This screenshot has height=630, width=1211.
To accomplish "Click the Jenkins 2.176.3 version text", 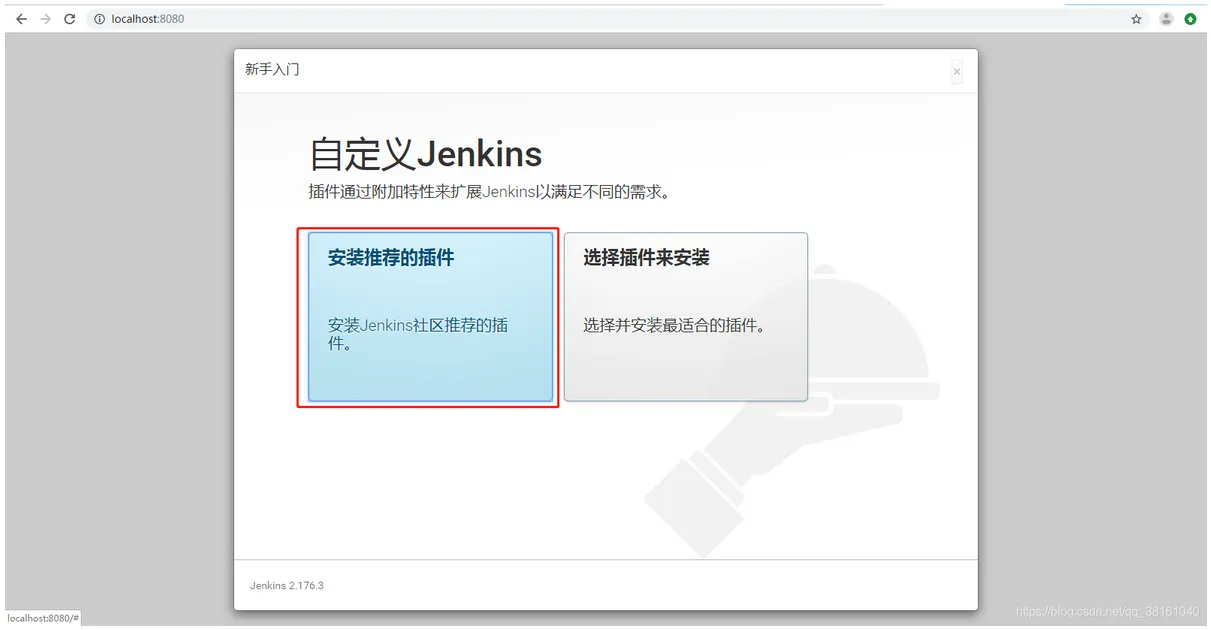I will click(287, 585).
